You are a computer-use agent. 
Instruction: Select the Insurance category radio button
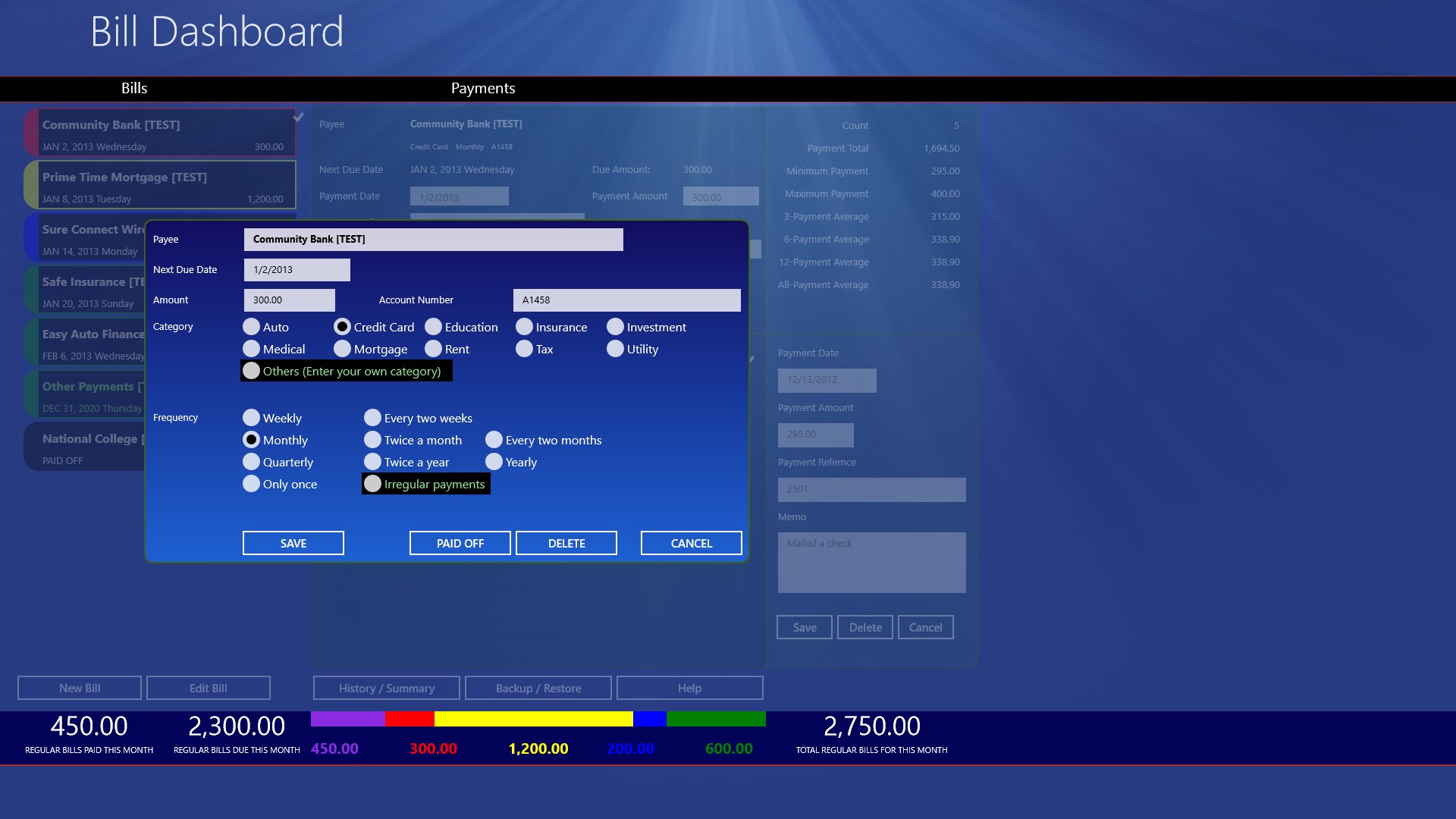pos(524,327)
